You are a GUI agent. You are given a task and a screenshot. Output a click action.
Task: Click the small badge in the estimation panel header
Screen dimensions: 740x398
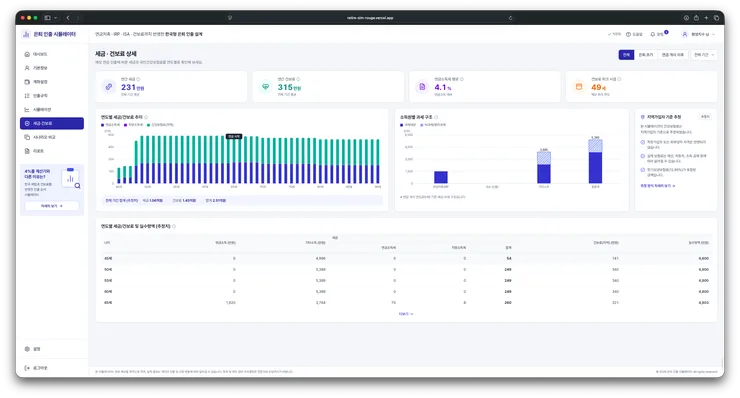(705, 117)
